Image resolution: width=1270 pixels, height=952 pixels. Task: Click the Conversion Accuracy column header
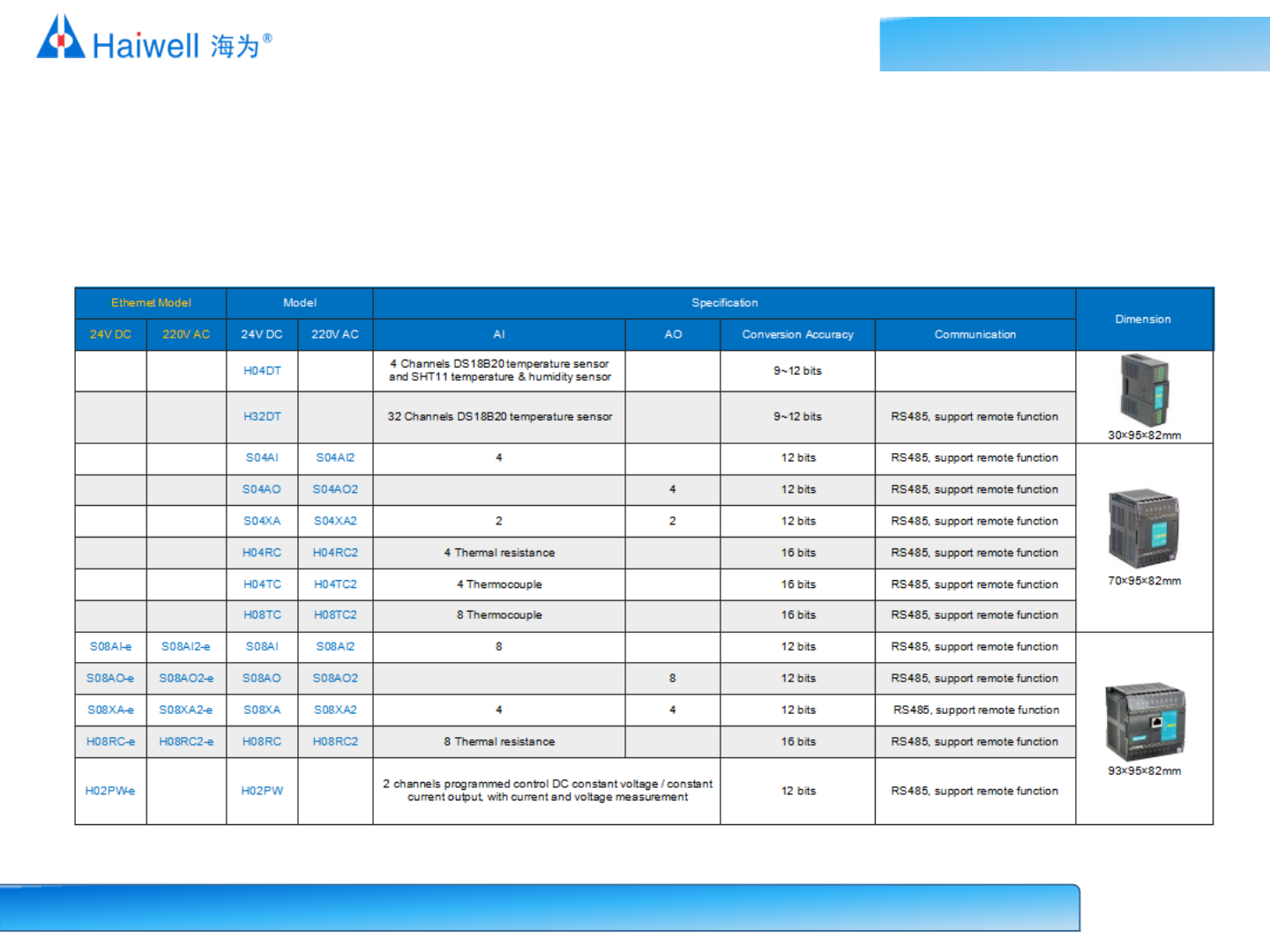797,335
